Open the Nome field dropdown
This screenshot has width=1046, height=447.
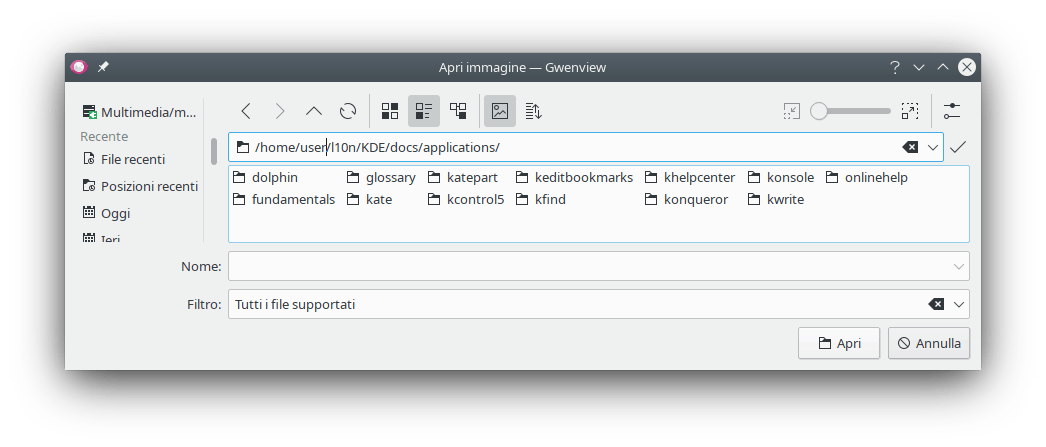click(x=959, y=267)
